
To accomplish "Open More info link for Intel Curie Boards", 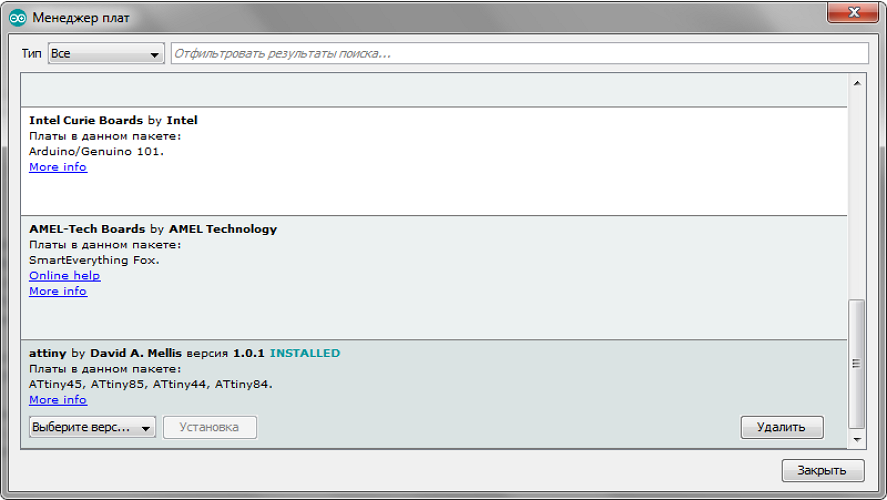I will click(58, 167).
